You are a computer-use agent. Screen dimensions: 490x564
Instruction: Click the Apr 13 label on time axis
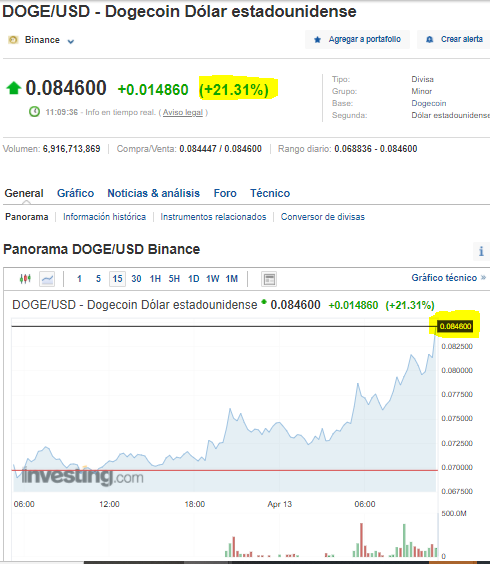280,504
